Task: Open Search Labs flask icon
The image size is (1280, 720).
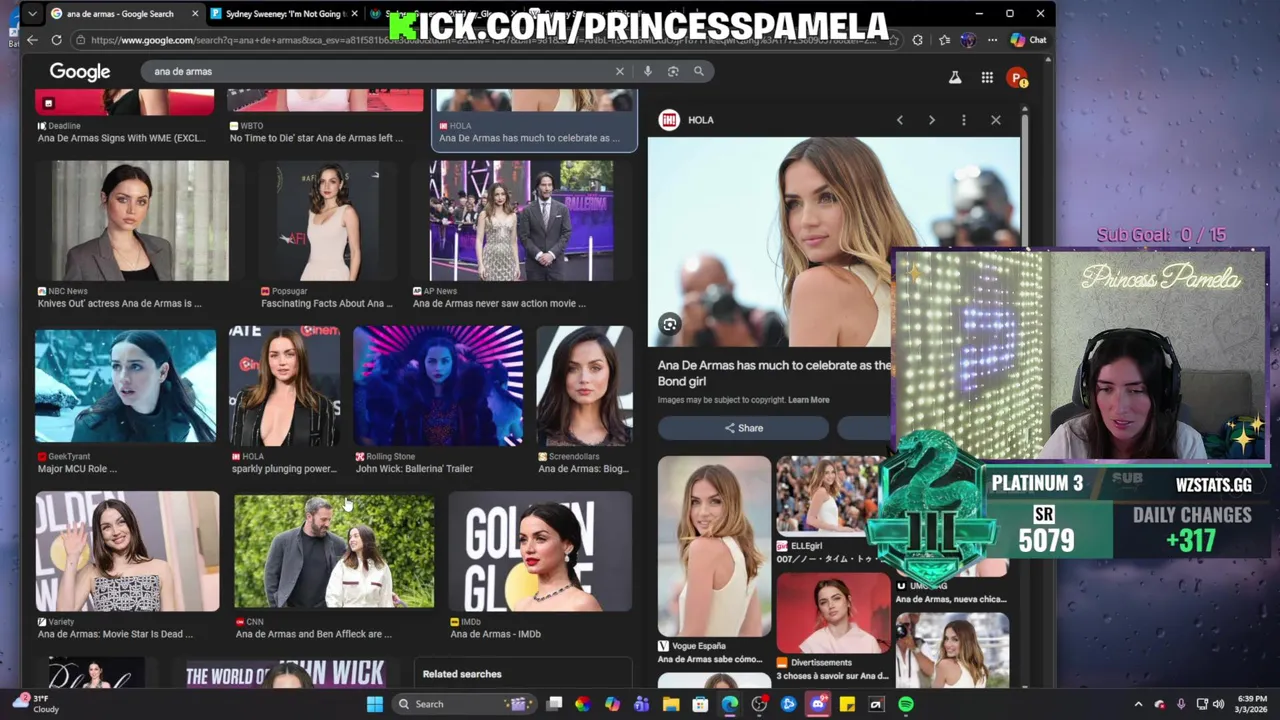Action: tap(955, 77)
